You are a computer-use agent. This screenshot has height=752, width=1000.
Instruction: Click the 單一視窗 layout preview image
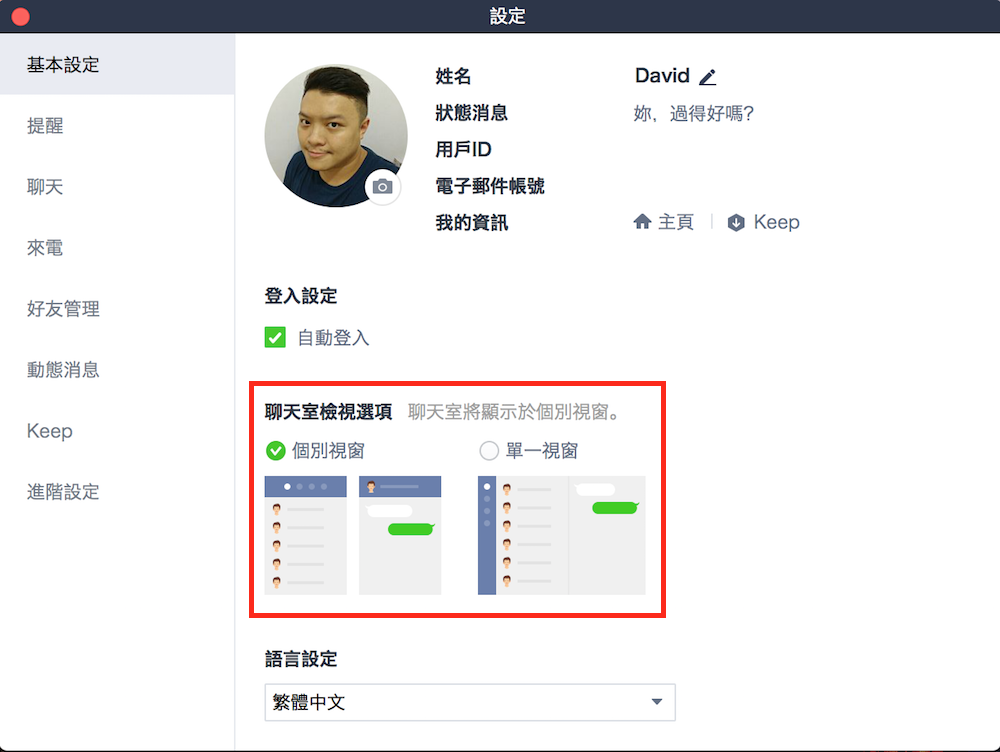click(x=561, y=535)
